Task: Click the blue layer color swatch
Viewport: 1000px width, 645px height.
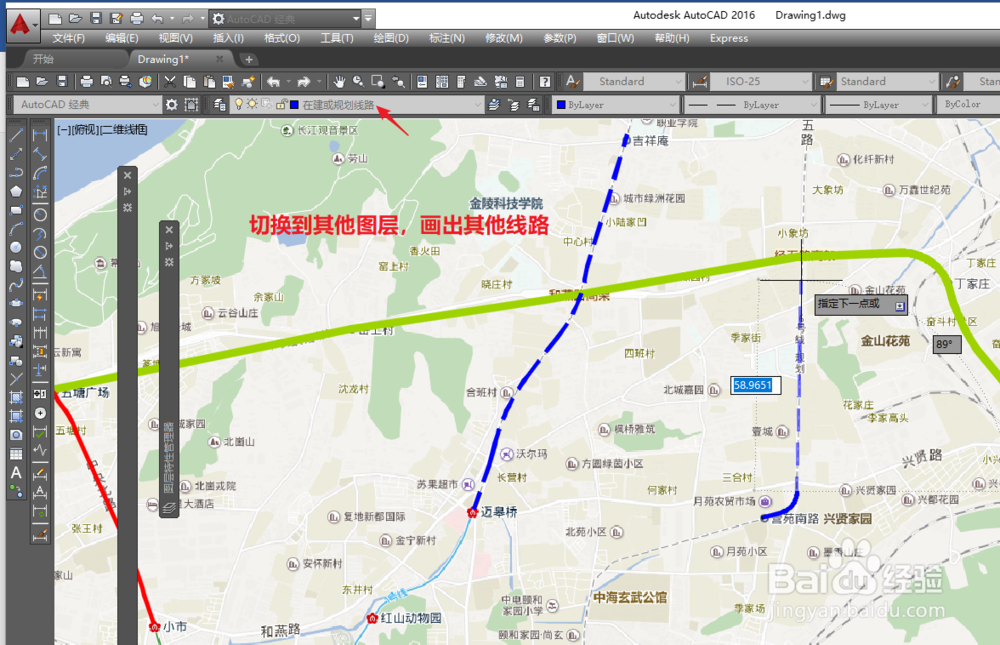Action: (x=294, y=105)
